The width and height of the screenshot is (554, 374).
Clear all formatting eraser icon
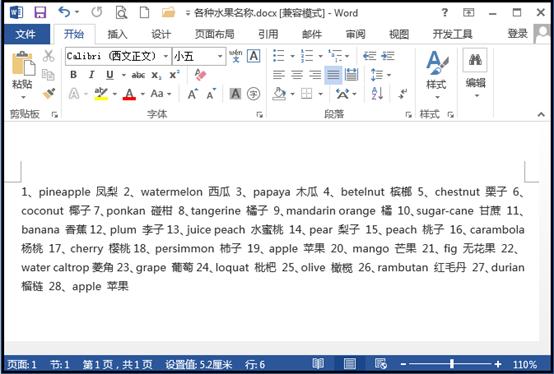click(x=200, y=75)
